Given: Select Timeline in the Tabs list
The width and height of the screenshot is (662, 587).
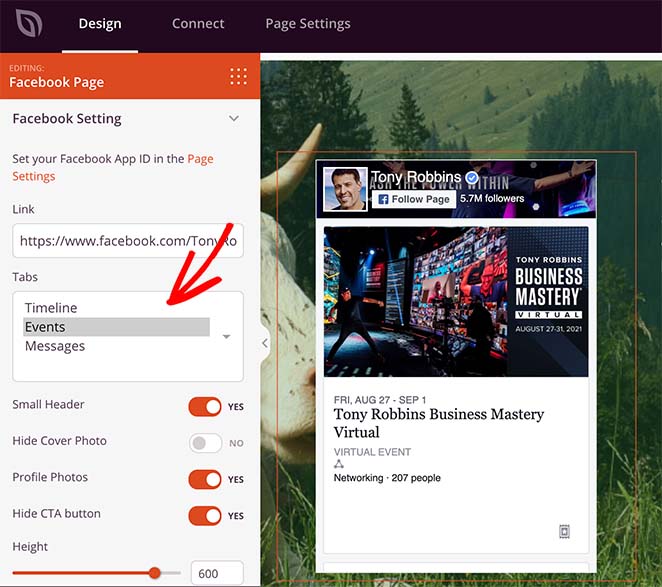Looking at the screenshot, I should pyautogui.click(x=51, y=308).
